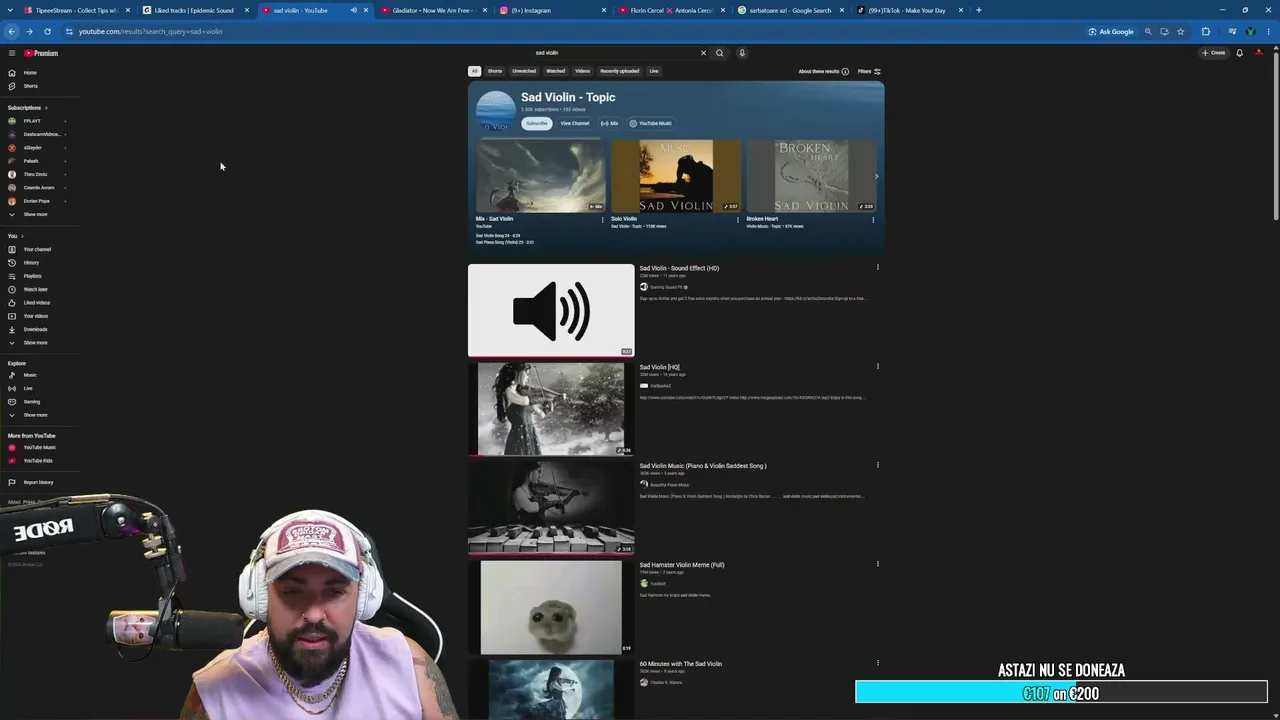Image resolution: width=1280 pixels, height=720 pixels.
Task: Switch to Gladiator Now We Are Free tab
Action: tap(432, 10)
